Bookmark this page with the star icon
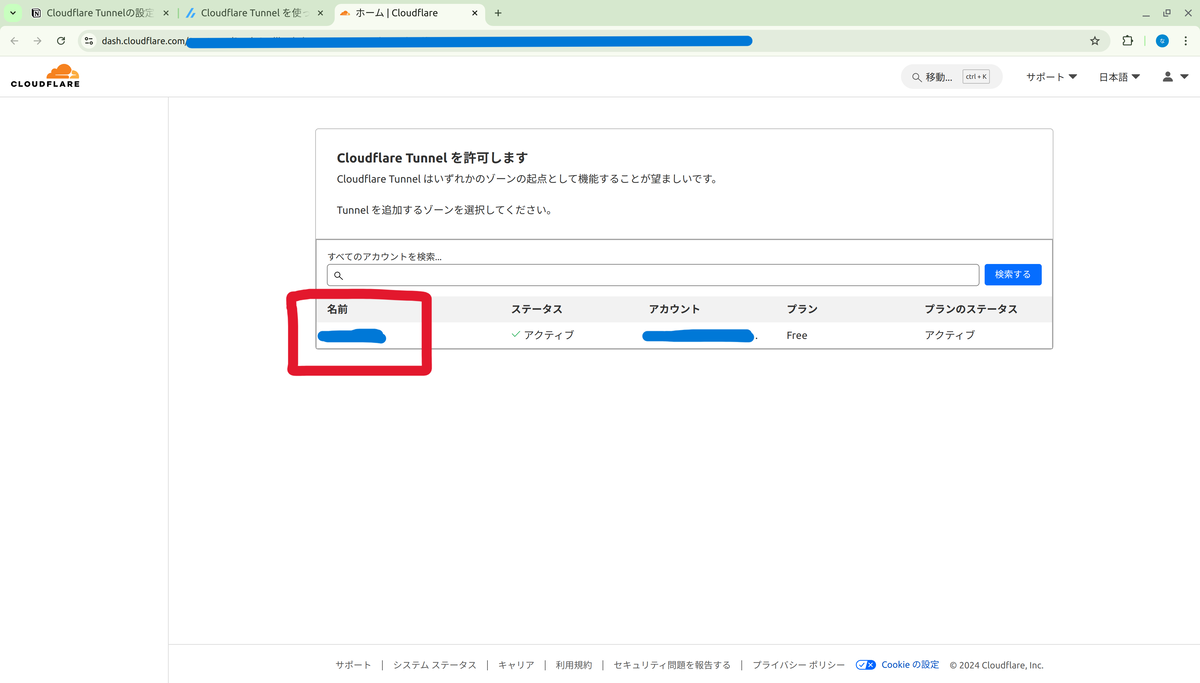Screen dimensions: 1200x683 tap(1095, 41)
